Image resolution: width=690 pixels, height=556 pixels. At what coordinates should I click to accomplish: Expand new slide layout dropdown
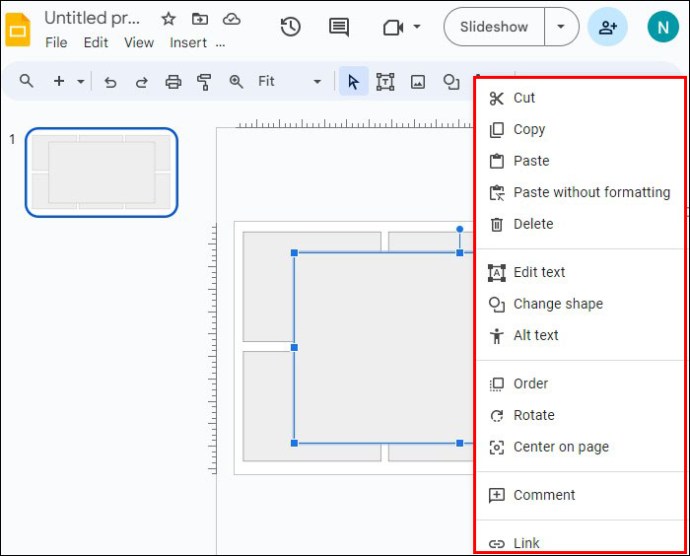81,81
